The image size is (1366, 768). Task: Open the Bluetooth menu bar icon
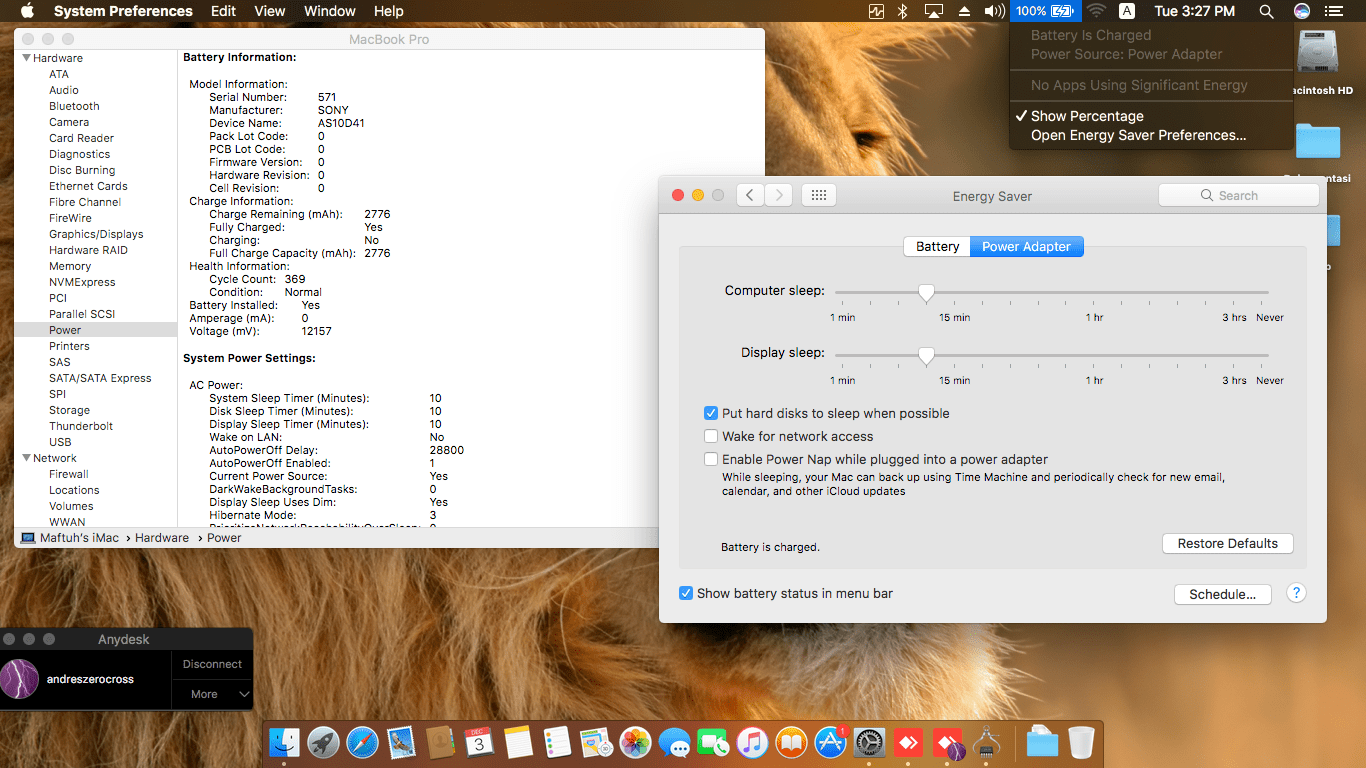coord(902,11)
